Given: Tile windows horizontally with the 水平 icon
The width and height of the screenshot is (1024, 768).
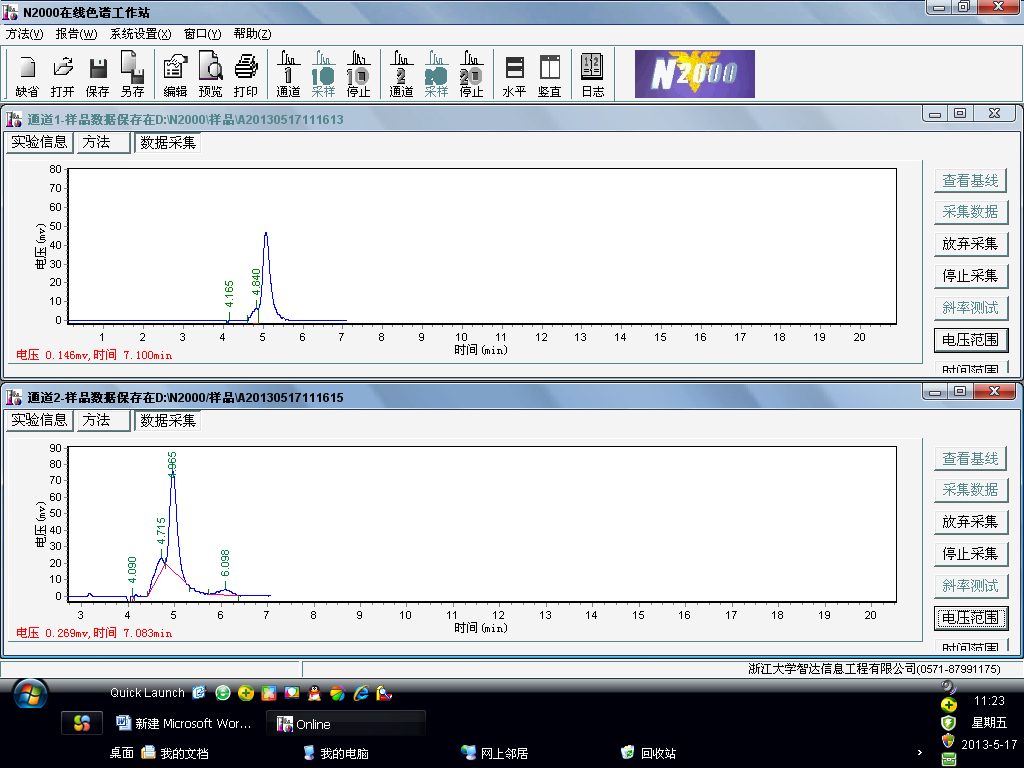Looking at the screenshot, I should point(514,75).
